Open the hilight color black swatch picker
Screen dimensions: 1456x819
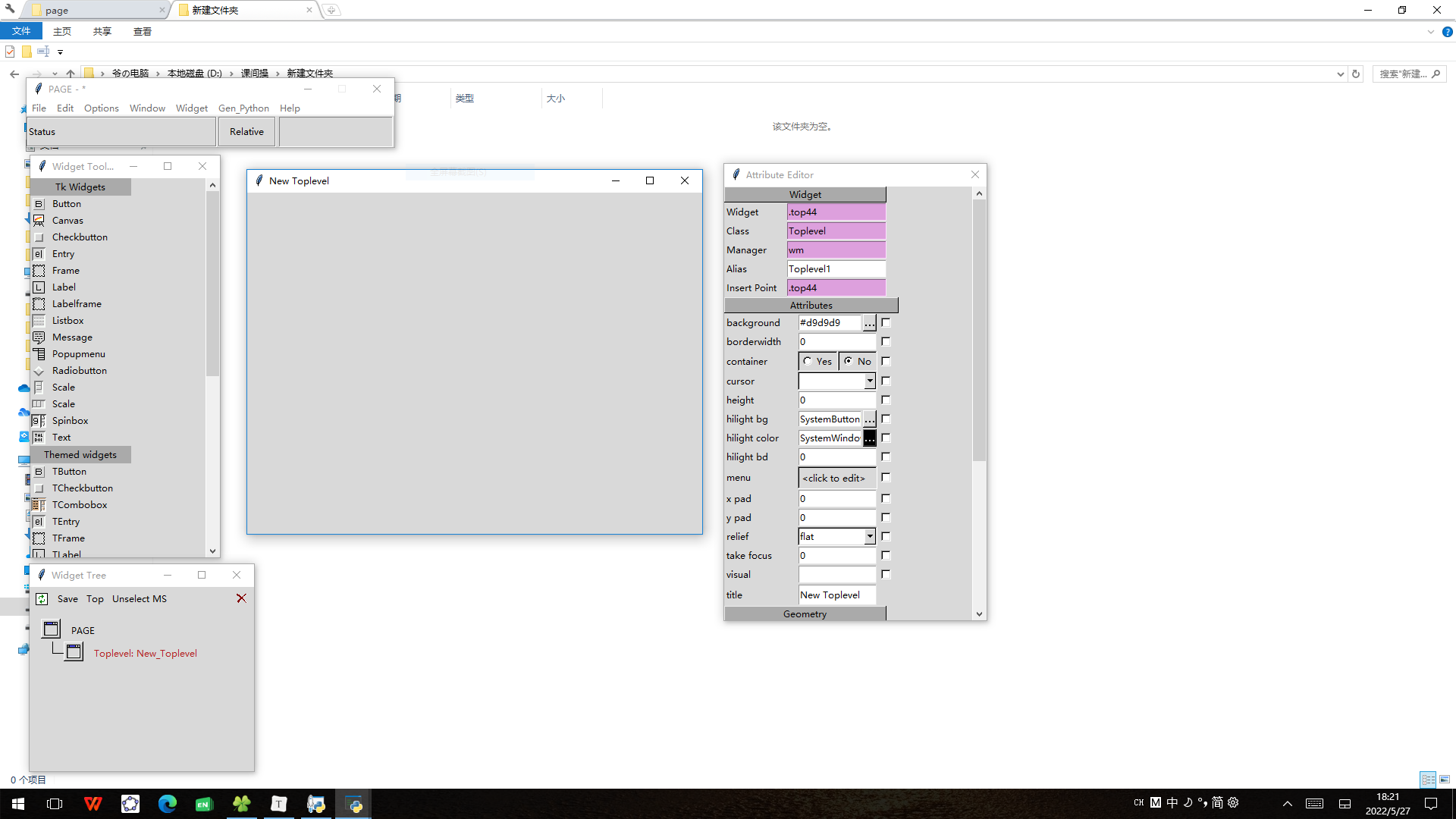coord(869,438)
